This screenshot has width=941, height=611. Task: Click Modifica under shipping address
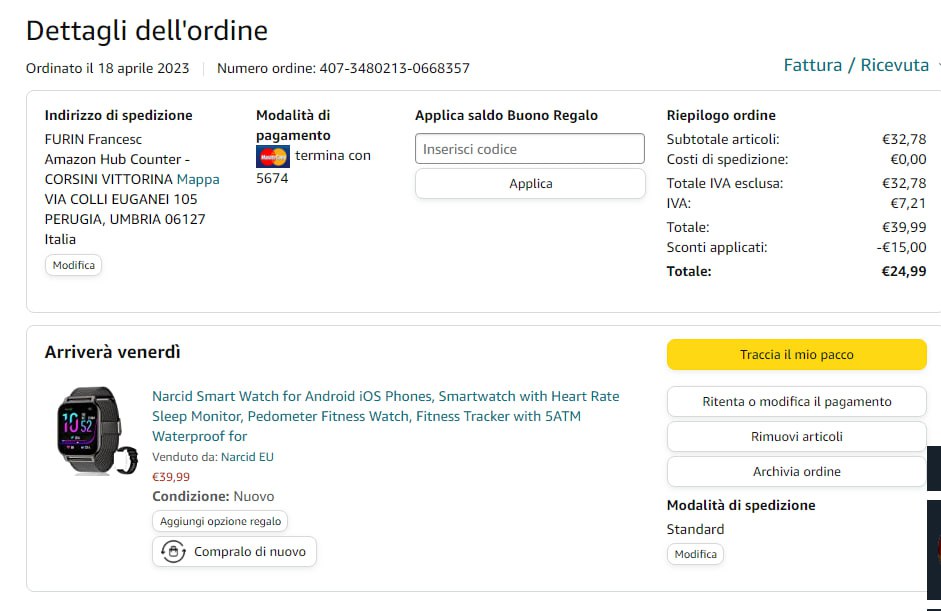[73, 265]
